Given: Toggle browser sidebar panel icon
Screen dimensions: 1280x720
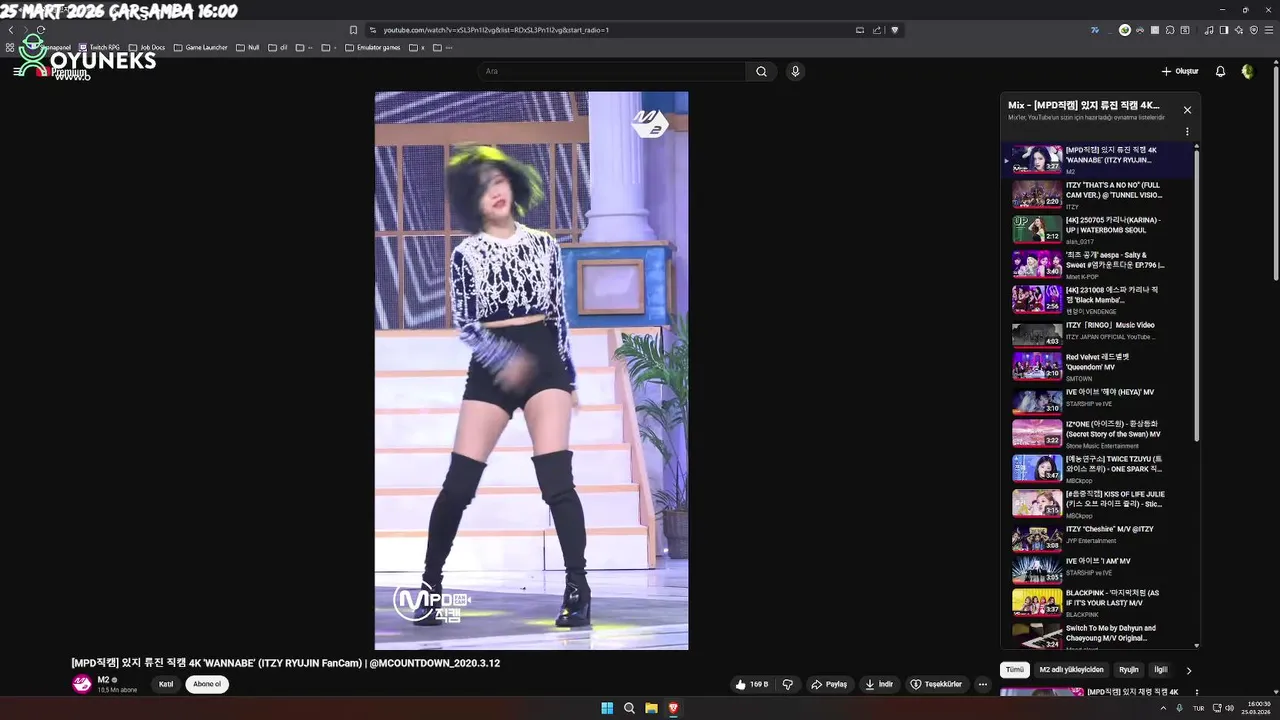Looking at the screenshot, I should tap(1223, 30).
